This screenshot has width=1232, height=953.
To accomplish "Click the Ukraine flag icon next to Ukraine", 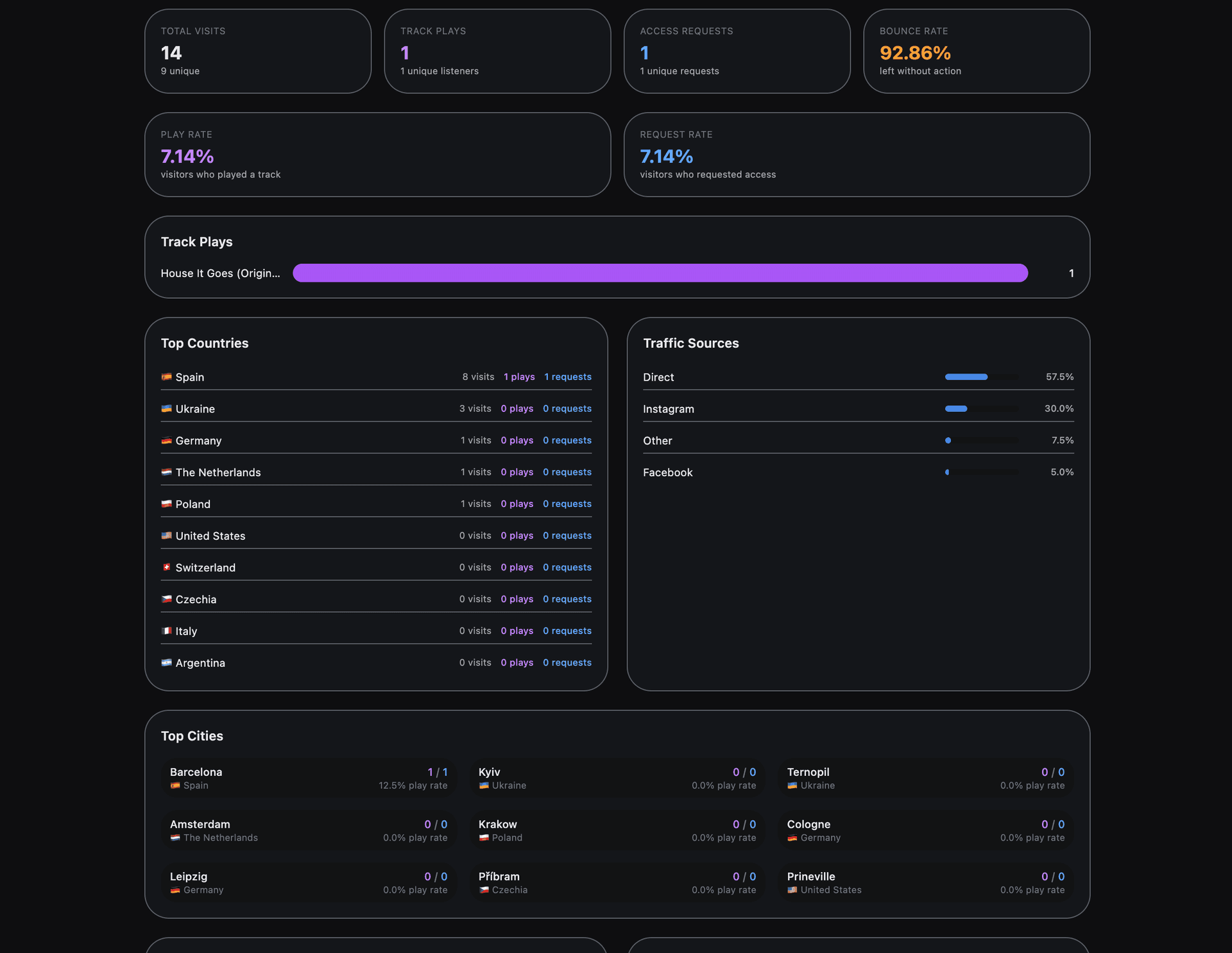I will pyautogui.click(x=166, y=409).
